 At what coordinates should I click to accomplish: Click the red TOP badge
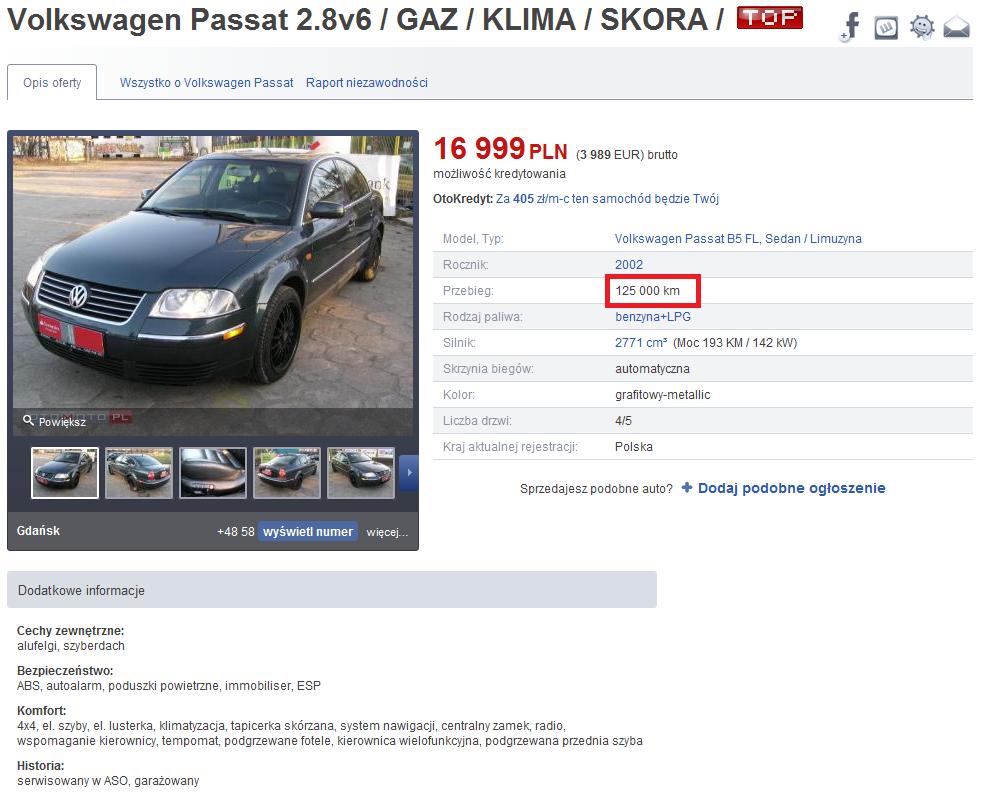pos(770,18)
